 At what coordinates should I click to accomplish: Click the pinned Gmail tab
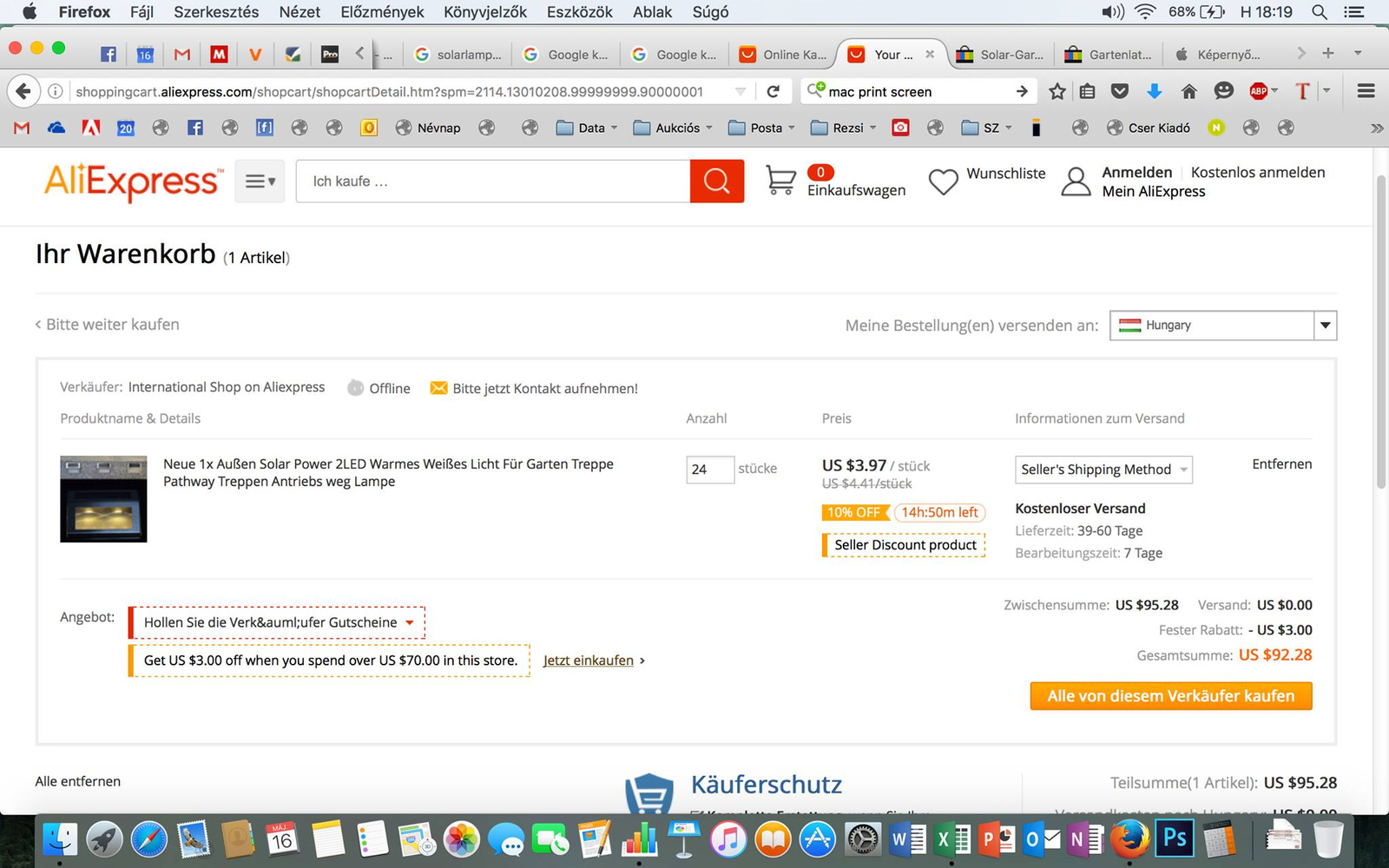click(181, 54)
